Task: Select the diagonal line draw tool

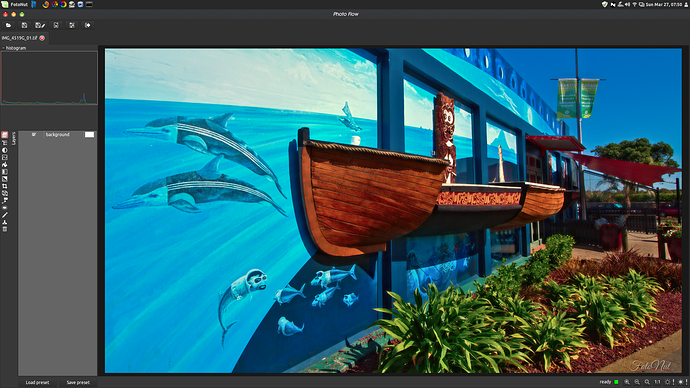Action: point(4,215)
